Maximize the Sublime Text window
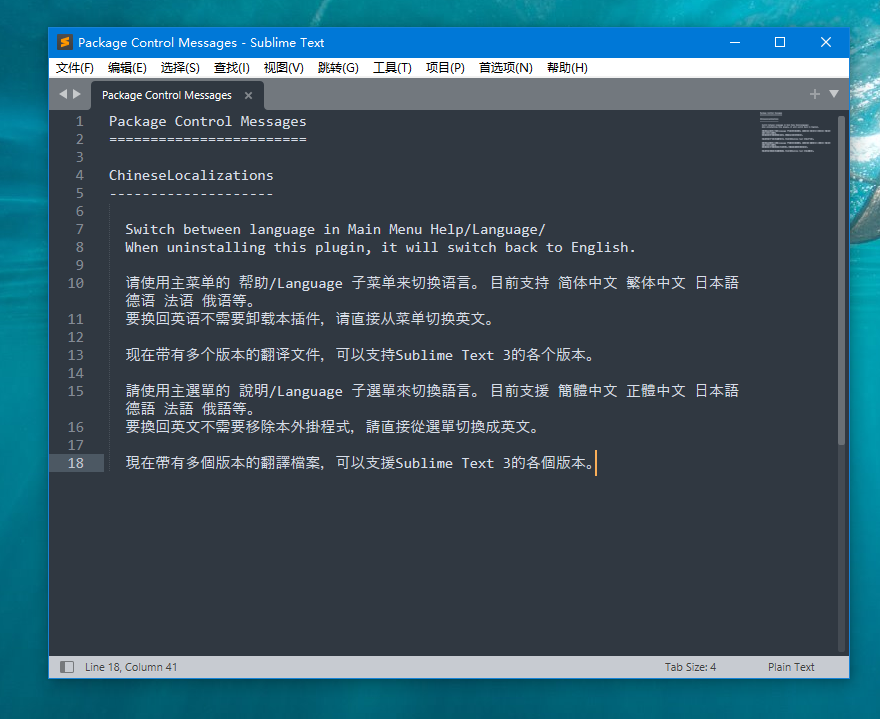The width and height of the screenshot is (880, 719). click(x=780, y=43)
